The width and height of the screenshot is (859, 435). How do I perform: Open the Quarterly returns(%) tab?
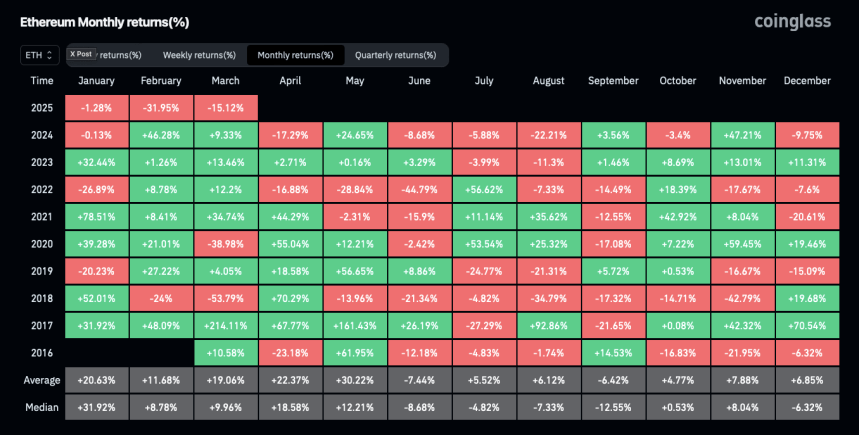pyautogui.click(x=395, y=54)
